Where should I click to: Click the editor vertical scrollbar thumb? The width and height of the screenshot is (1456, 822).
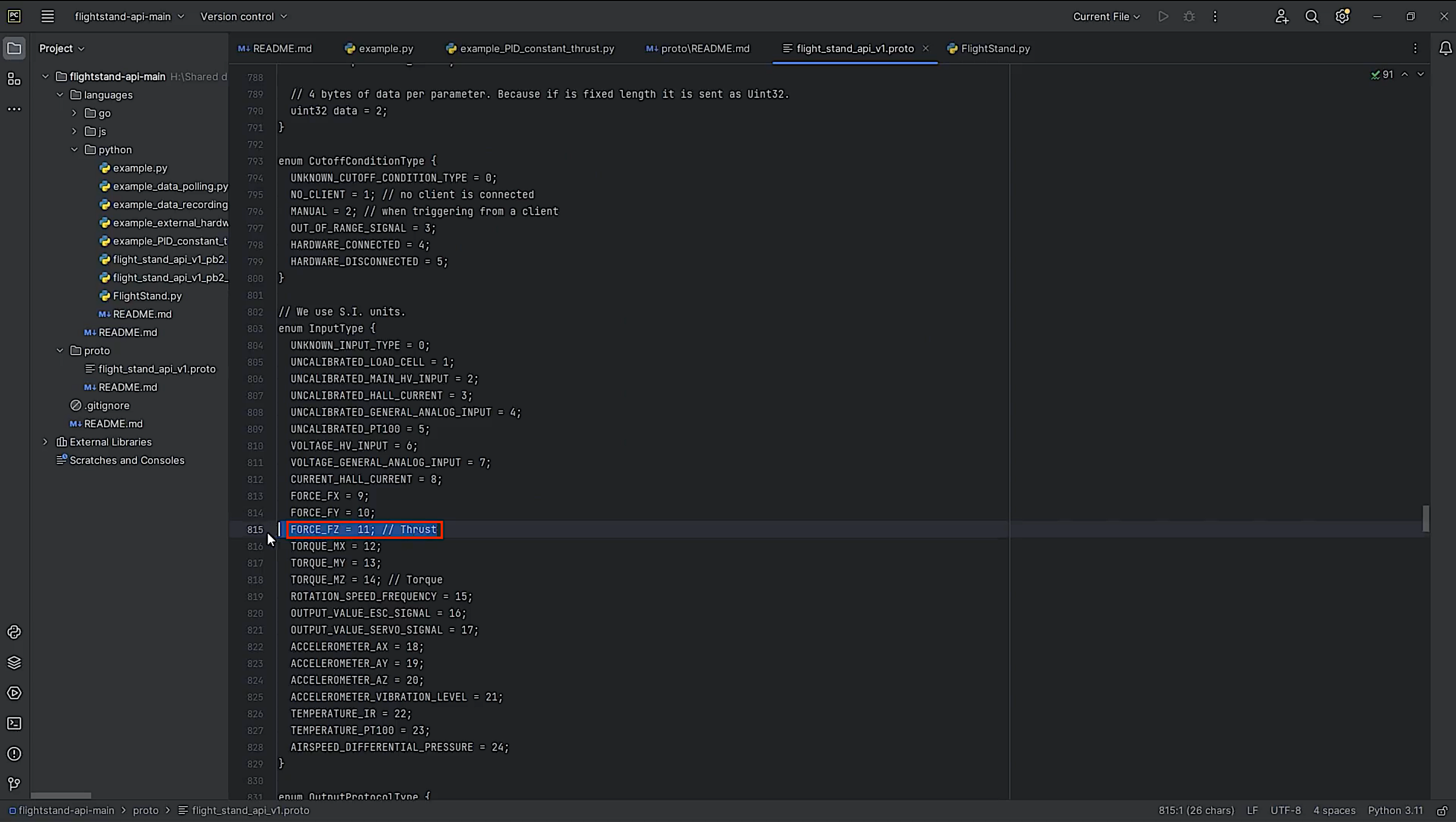point(1426,518)
